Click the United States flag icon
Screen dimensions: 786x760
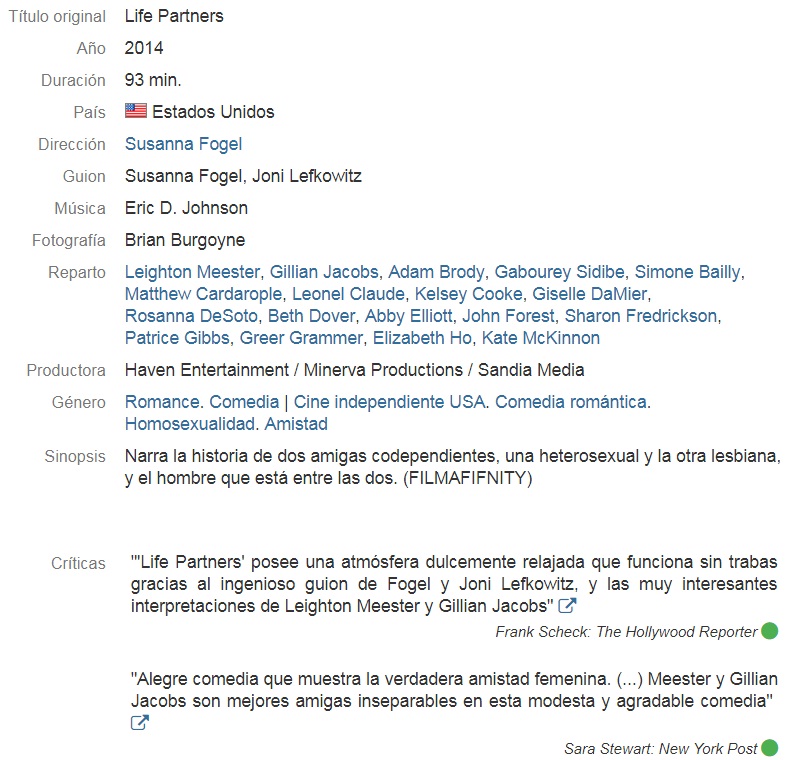(136, 111)
